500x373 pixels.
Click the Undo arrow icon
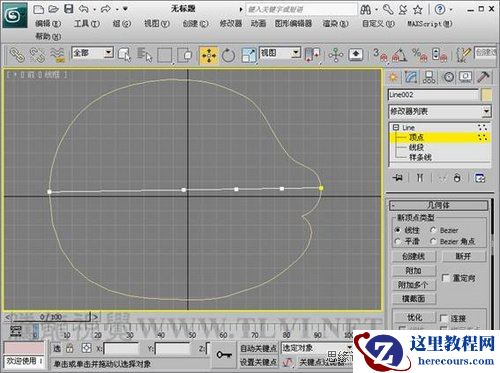tap(83, 9)
